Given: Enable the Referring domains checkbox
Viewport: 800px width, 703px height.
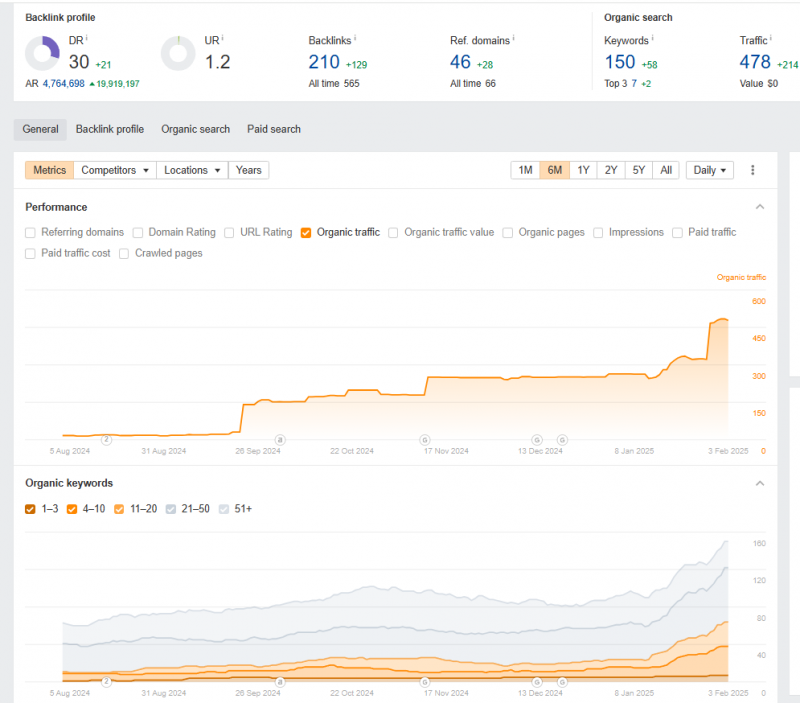Looking at the screenshot, I should (x=31, y=232).
